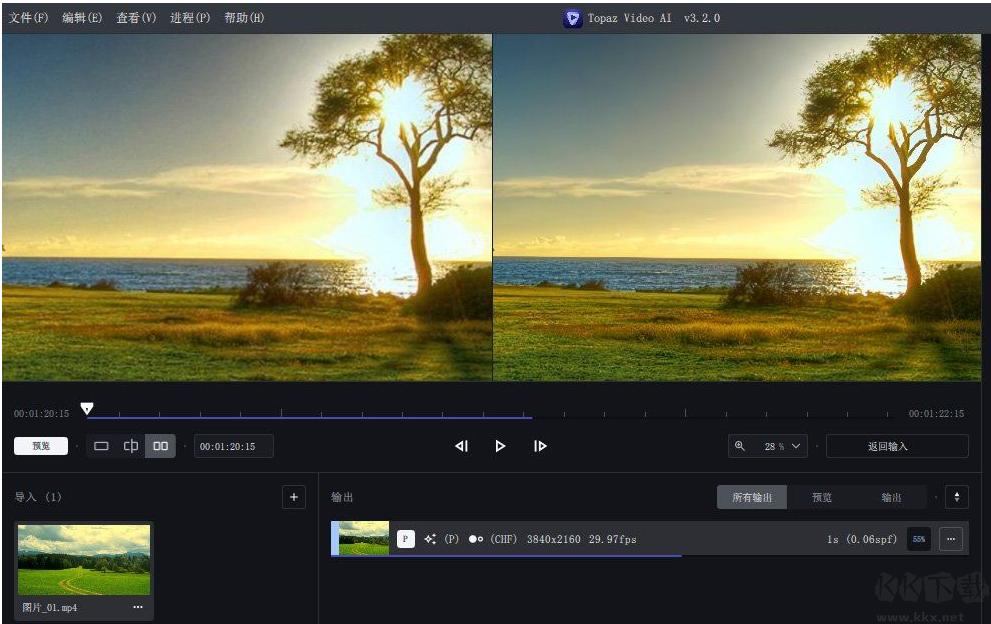Open the 帮助(H) menu

pyautogui.click(x=244, y=18)
